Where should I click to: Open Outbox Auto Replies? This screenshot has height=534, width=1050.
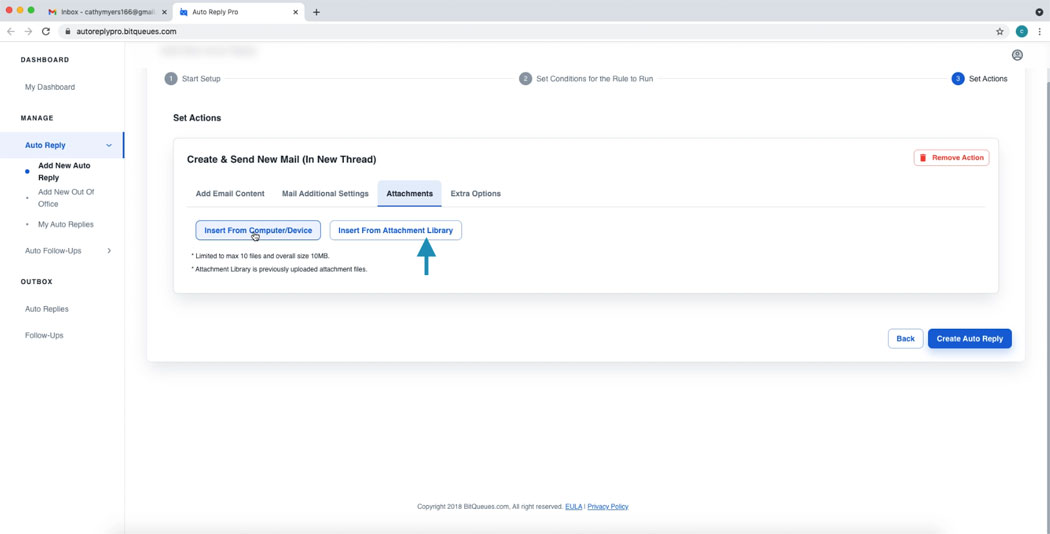pos(47,309)
